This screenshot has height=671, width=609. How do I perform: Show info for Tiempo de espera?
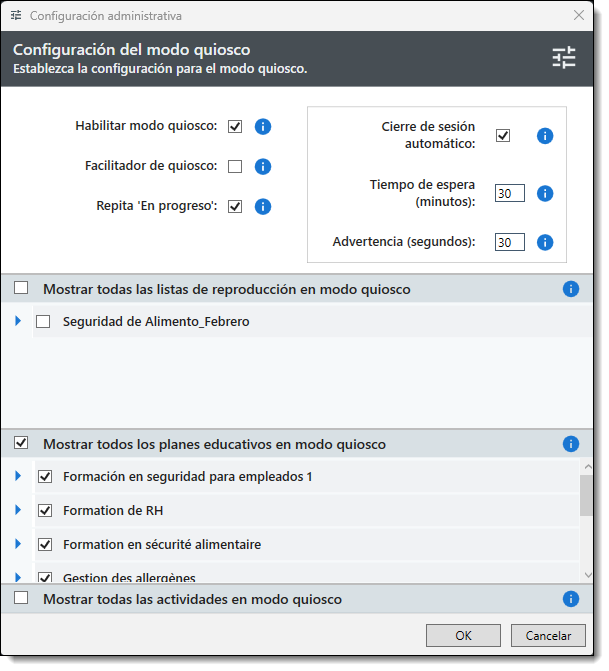[545, 194]
